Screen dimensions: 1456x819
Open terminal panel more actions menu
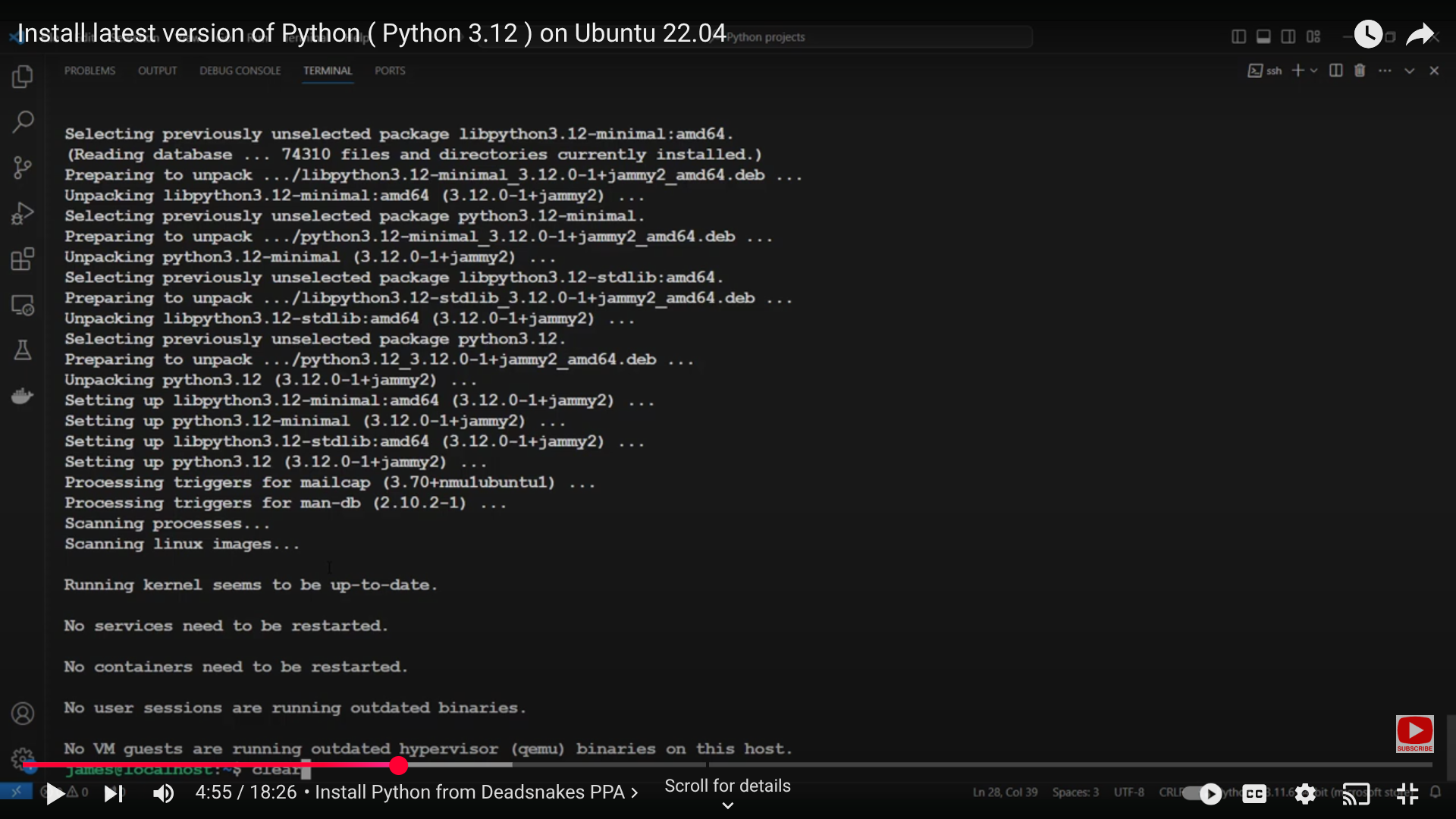click(x=1385, y=71)
